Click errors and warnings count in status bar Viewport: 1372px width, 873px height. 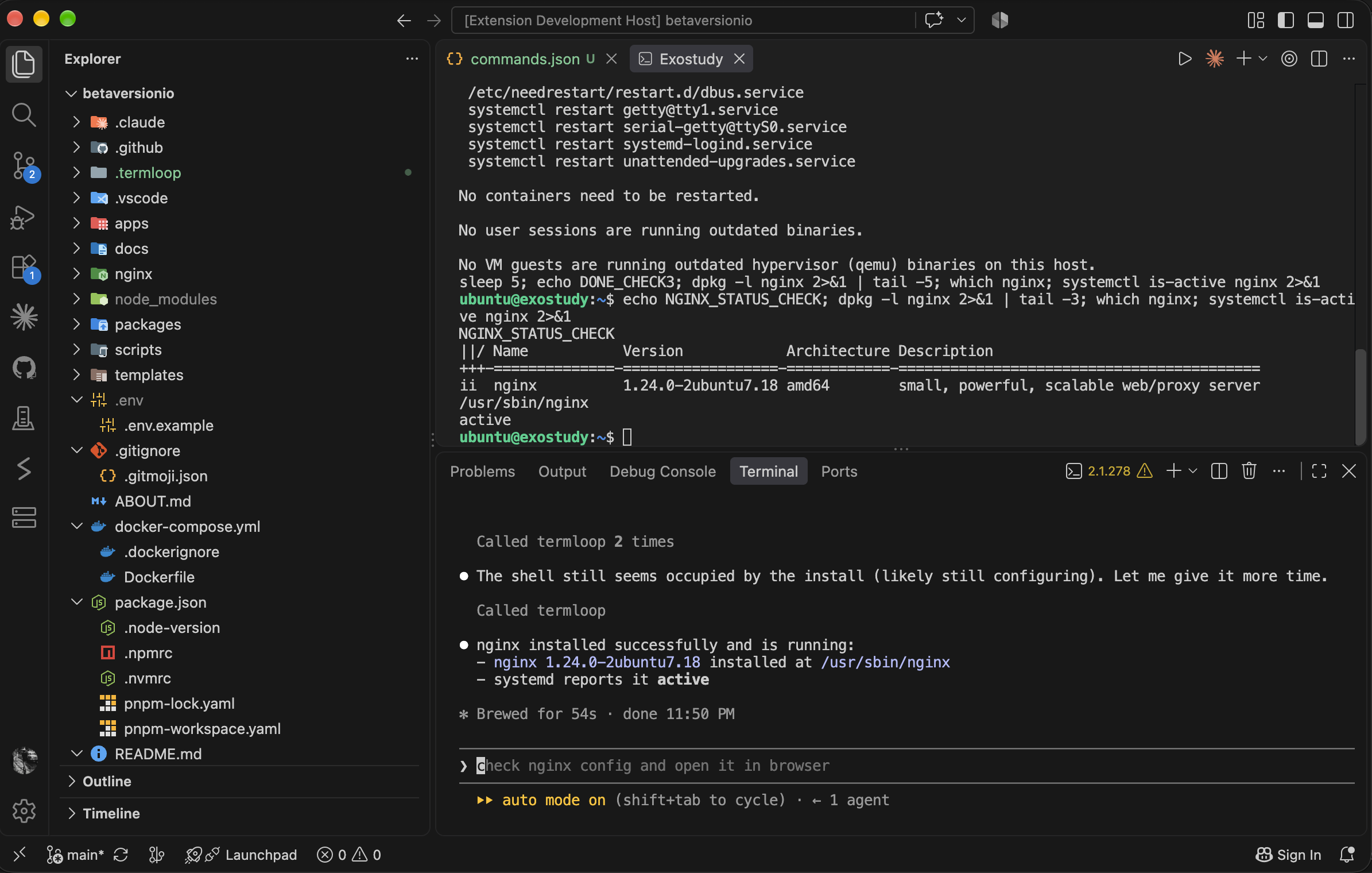(x=348, y=855)
